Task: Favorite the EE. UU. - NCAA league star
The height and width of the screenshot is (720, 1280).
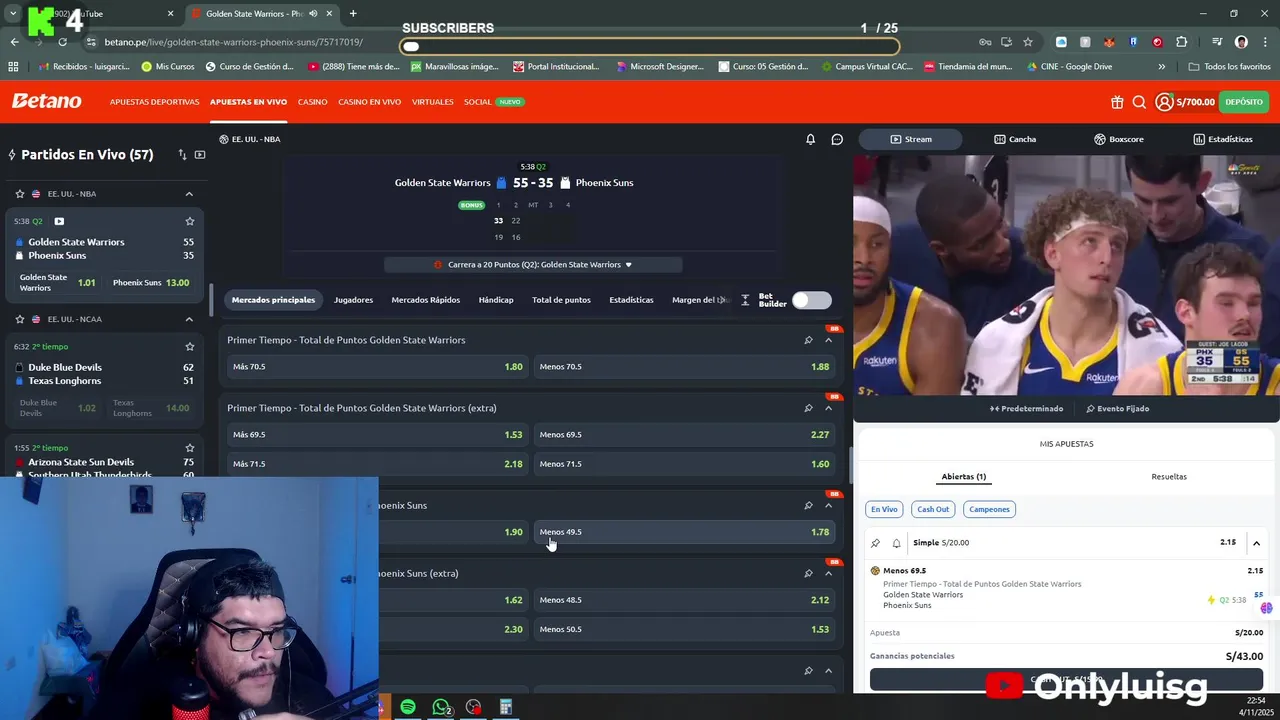Action: click(19, 319)
